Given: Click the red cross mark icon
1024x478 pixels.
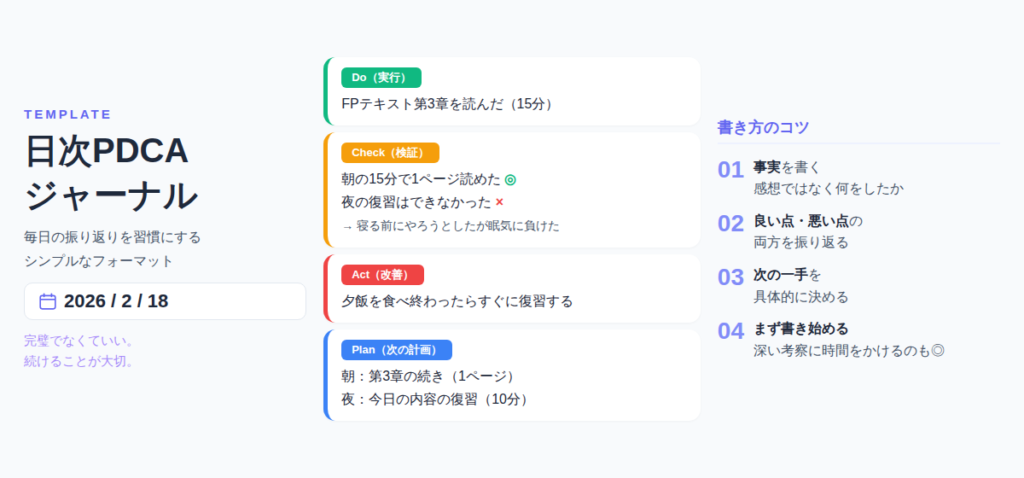Looking at the screenshot, I should (x=499, y=202).
